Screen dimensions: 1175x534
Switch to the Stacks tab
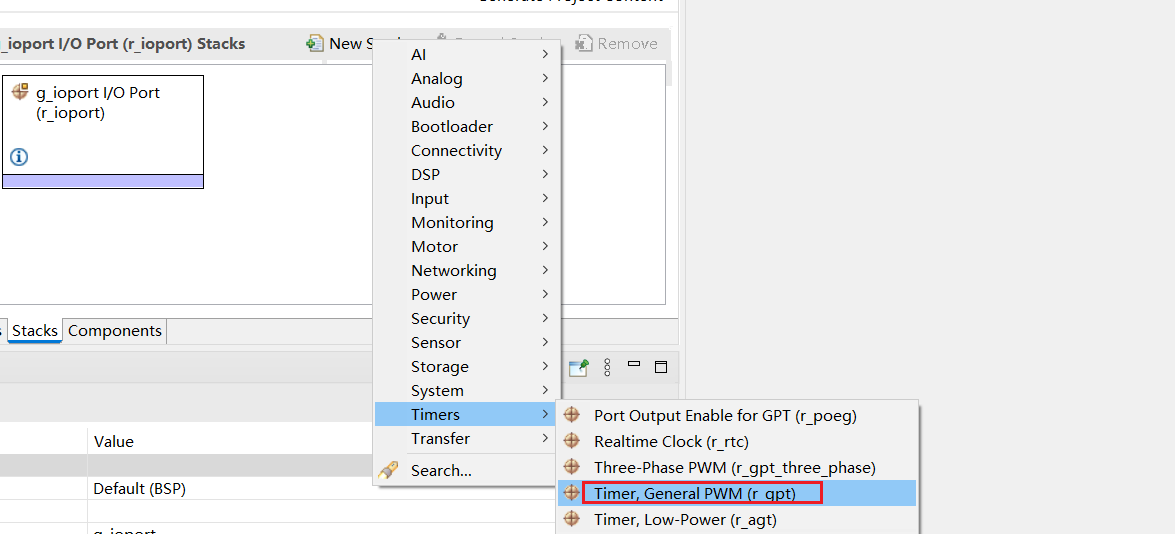click(x=34, y=331)
